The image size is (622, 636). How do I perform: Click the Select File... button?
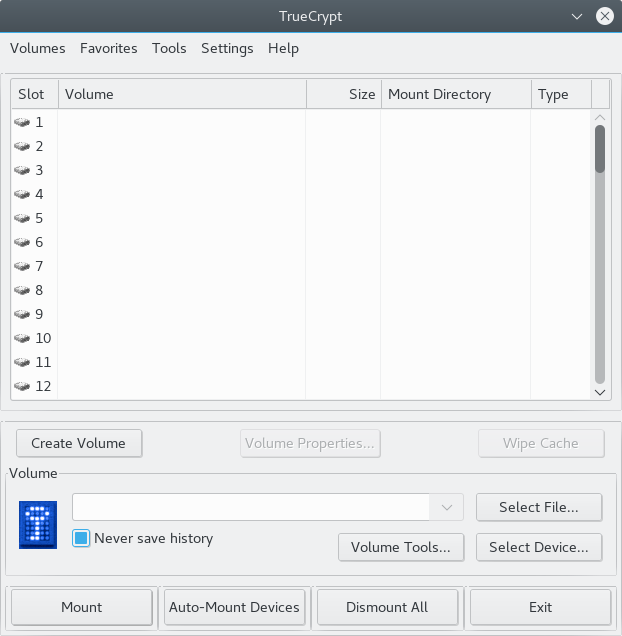539,507
